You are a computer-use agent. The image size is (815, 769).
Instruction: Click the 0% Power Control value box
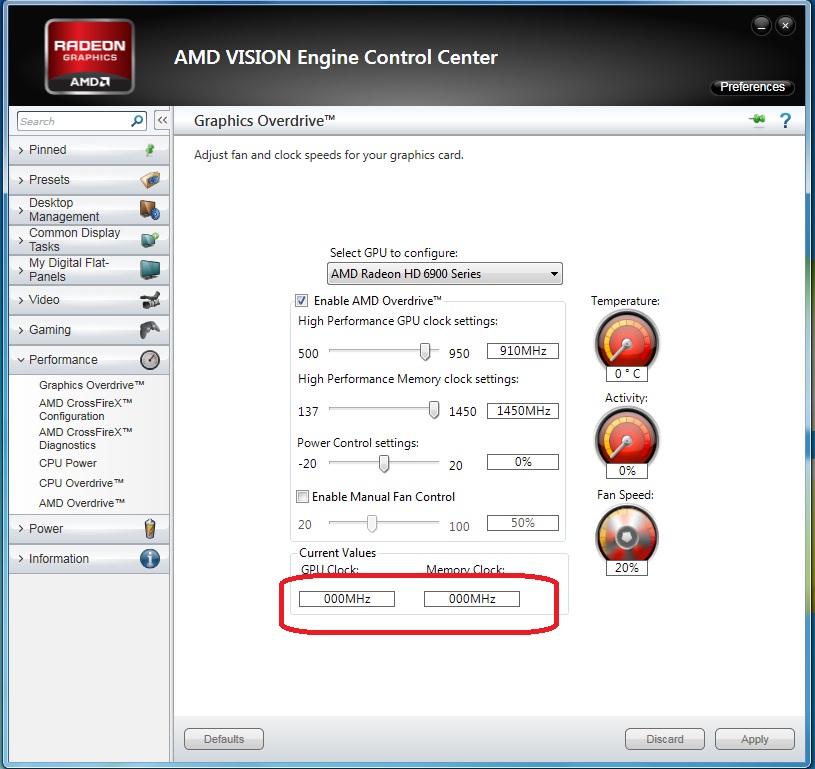point(523,462)
